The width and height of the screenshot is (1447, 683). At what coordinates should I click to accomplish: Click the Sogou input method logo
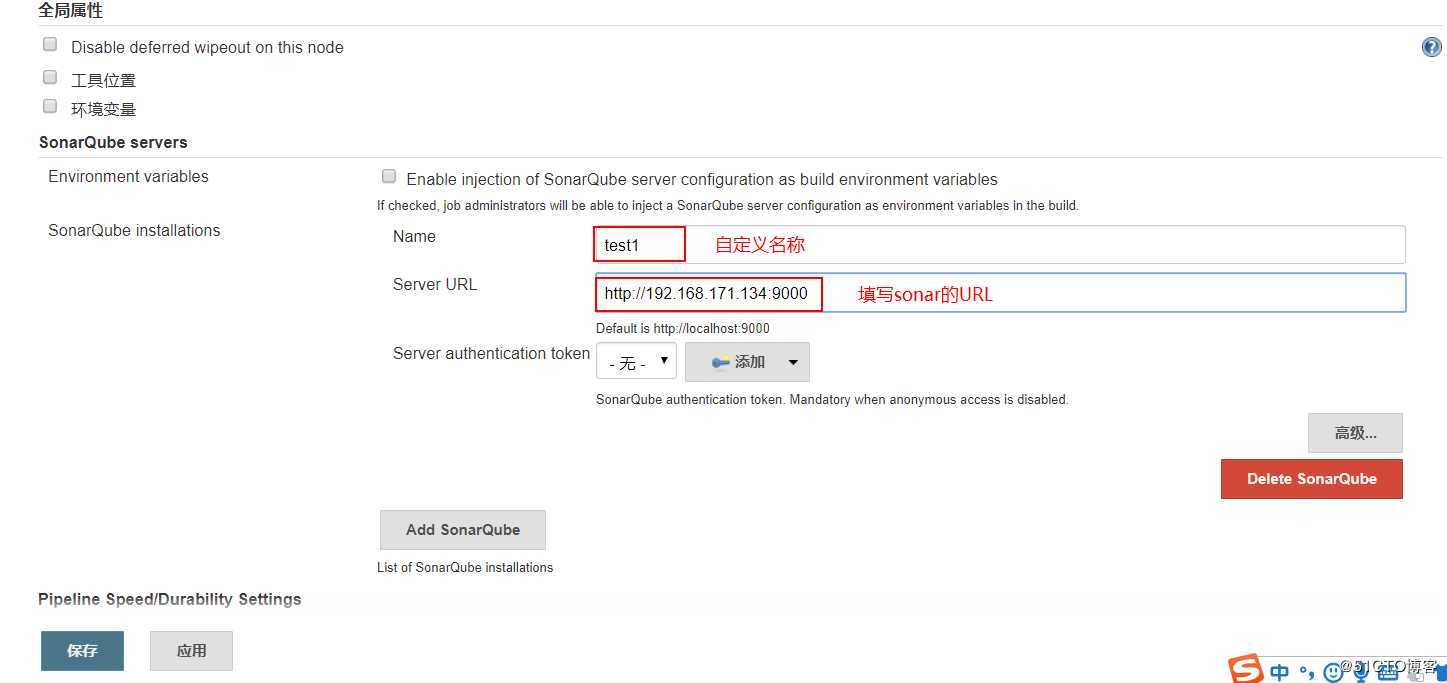[x=1246, y=669]
